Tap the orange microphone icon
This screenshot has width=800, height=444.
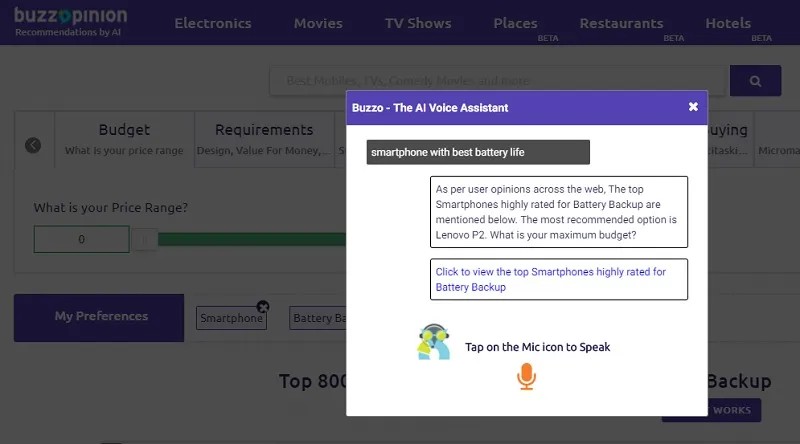pyautogui.click(x=527, y=376)
